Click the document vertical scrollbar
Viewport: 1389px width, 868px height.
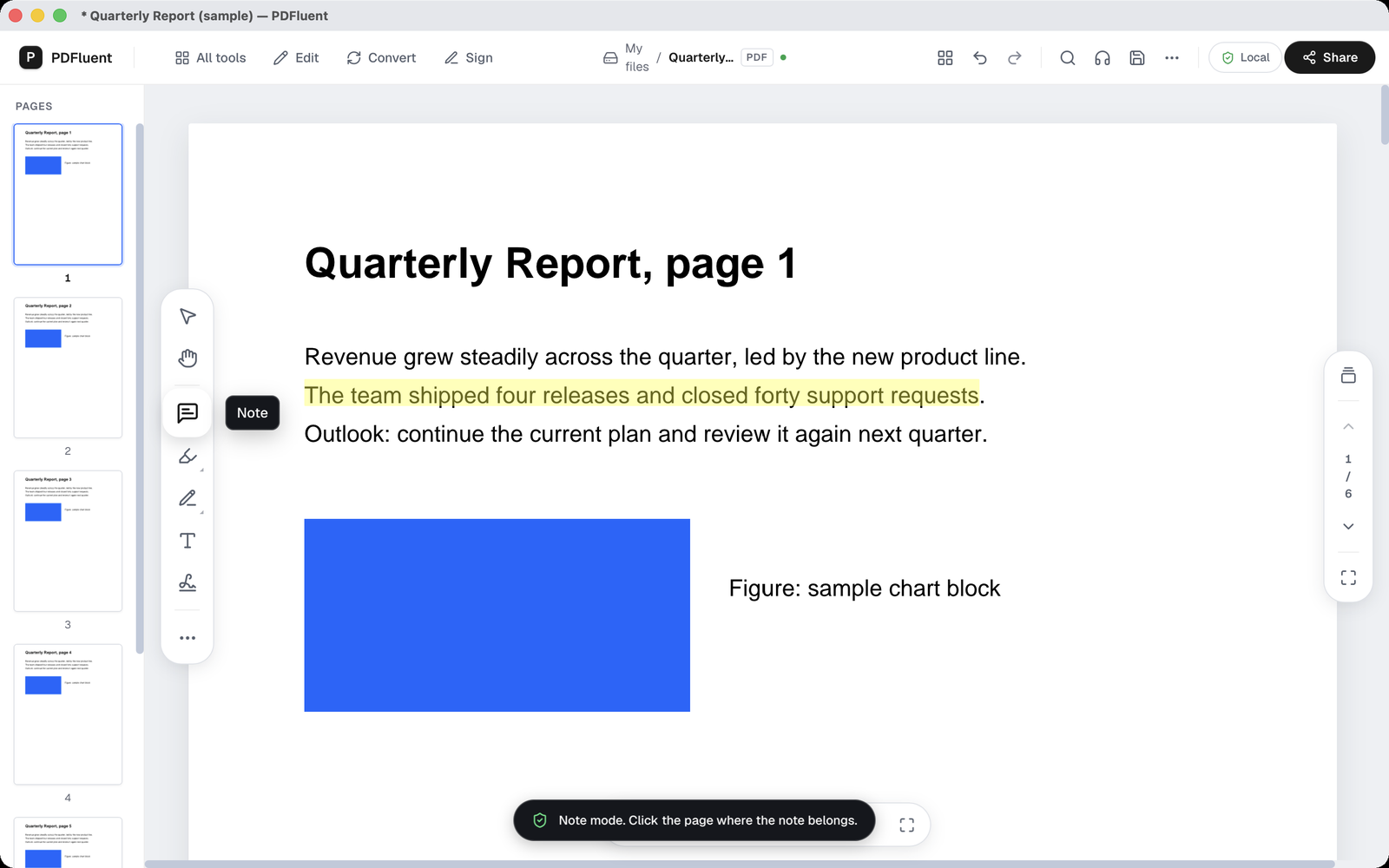click(x=1384, y=115)
